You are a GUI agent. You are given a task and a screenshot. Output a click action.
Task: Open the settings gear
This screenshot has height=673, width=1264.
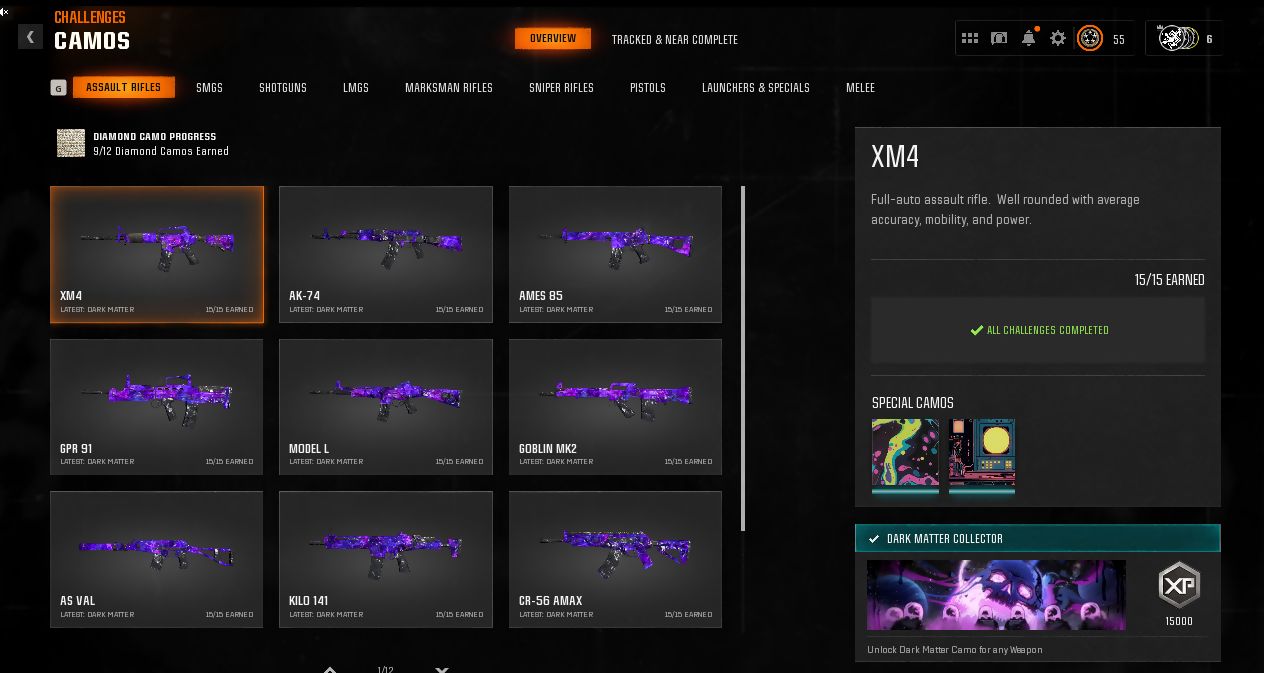[x=1058, y=39]
